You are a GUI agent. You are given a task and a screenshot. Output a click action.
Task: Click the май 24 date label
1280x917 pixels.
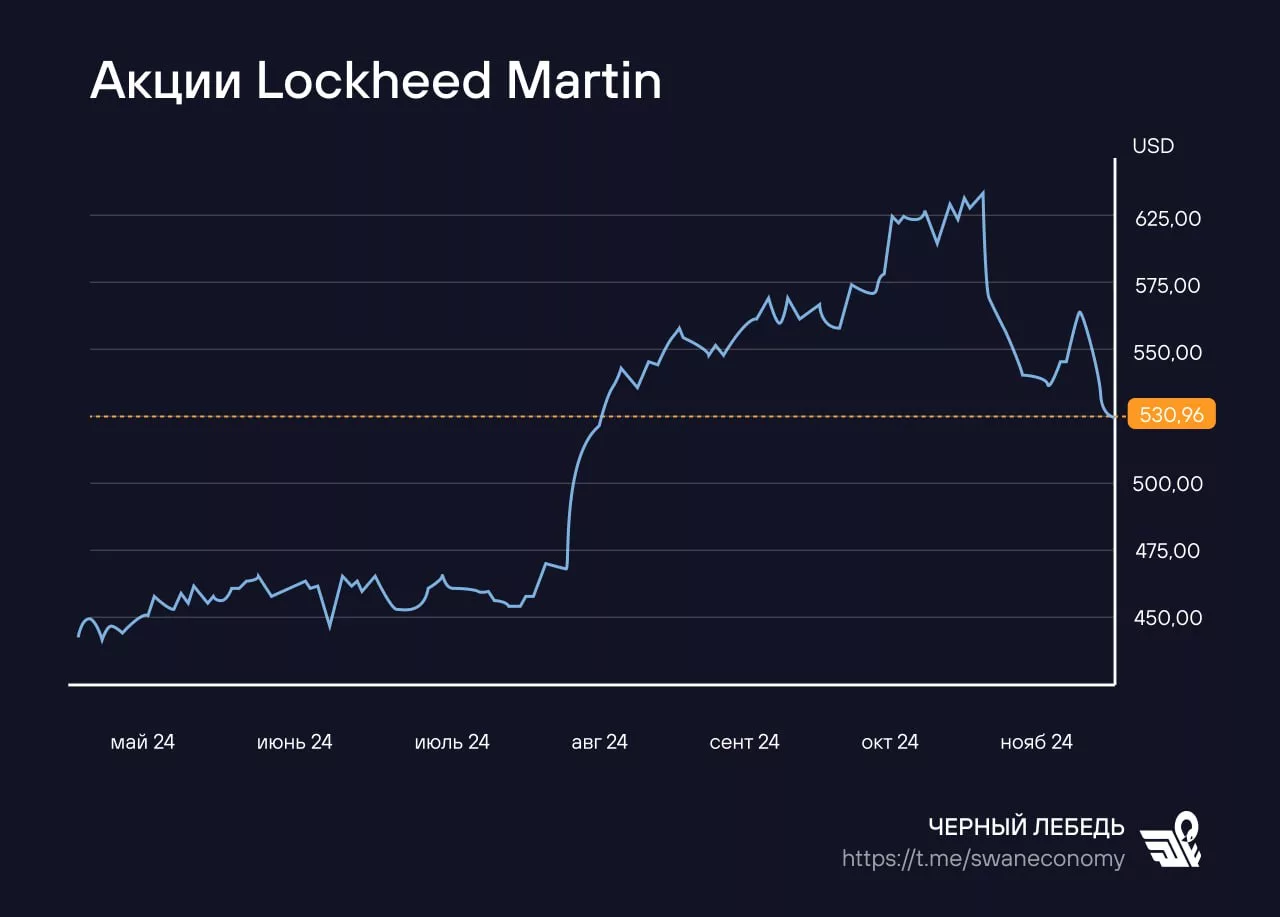coord(142,742)
